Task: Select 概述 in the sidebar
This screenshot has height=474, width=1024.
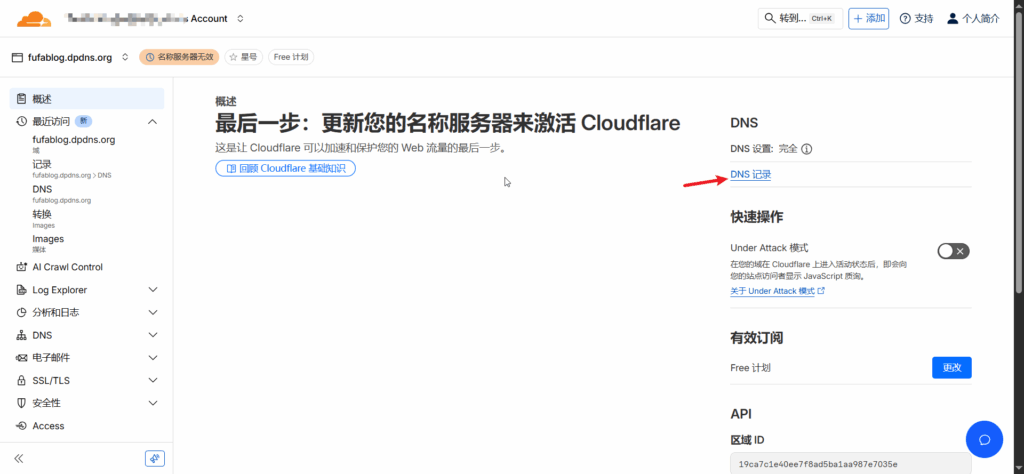Action: pyautogui.click(x=42, y=99)
